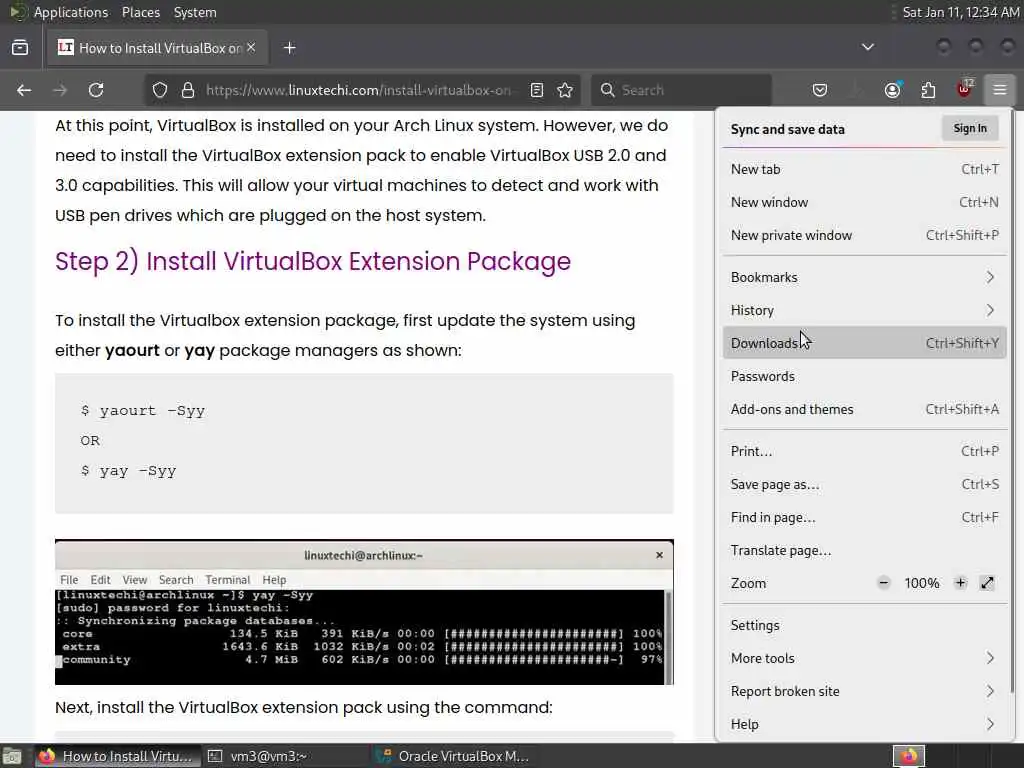Image resolution: width=1024 pixels, height=768 pixels.
Task: Choose Translate page…
Action: pyautogui.click(x=864, y=551)
